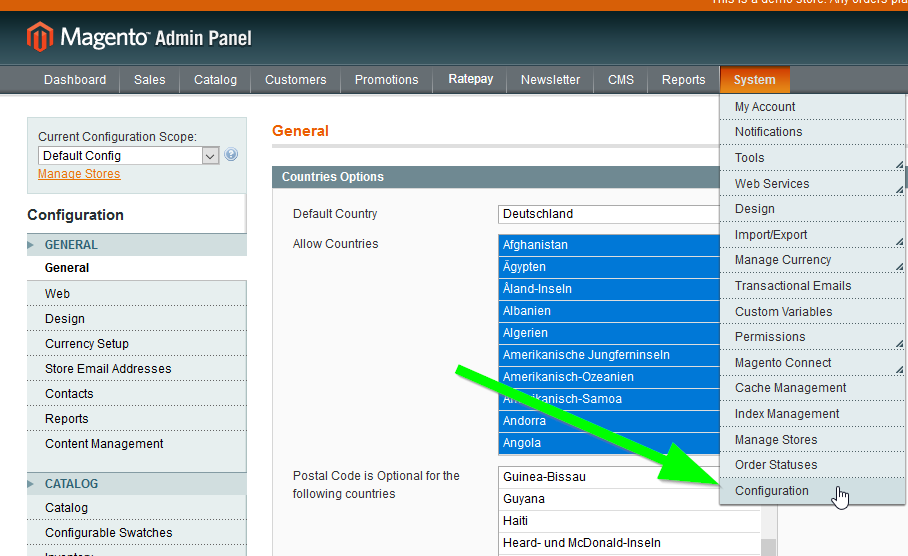Open the Default Country dropdown
The height and width of the screenshot is (556, 908).
pos(608,214)
